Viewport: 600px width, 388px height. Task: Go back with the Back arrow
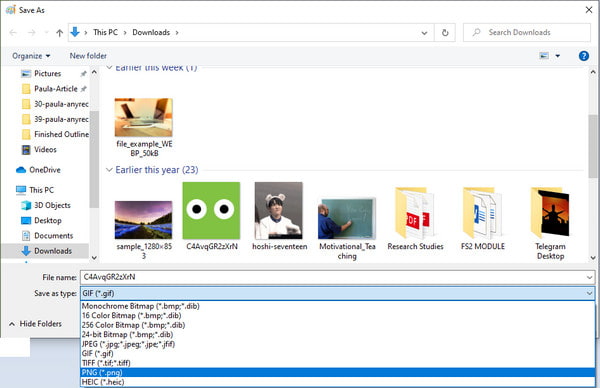coord(13,33)
